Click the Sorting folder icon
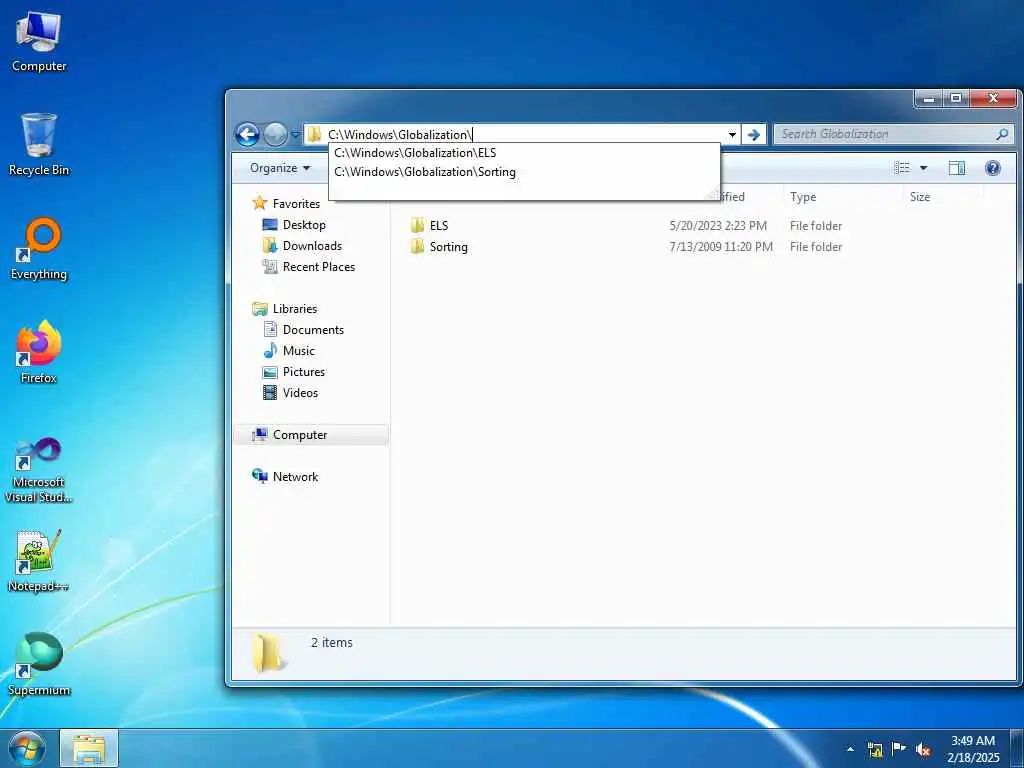The width and height of the screenshot is (1024, 768). coord(417,247)
